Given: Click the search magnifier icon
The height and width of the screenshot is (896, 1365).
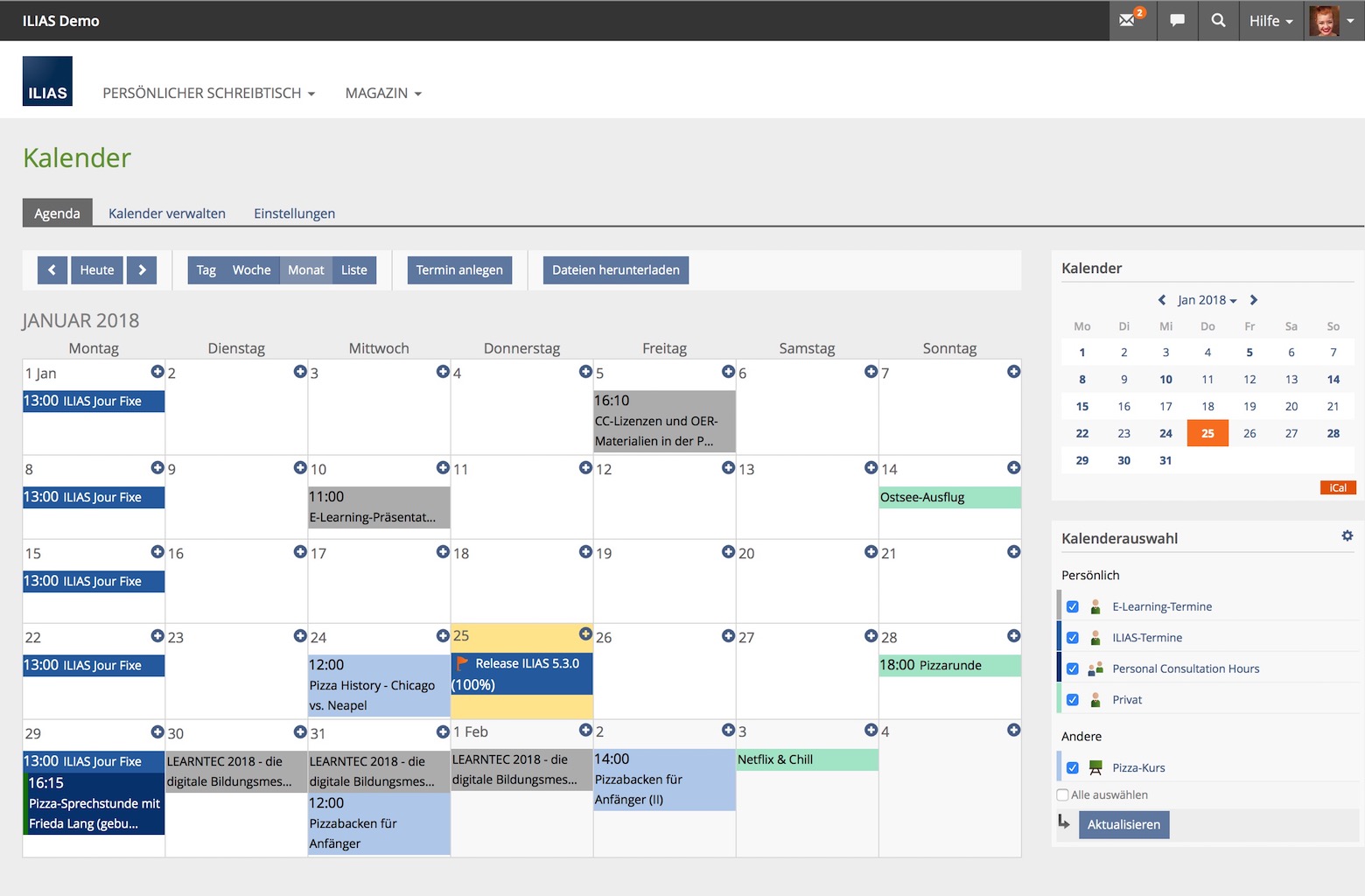Looking at the screenshot, I should [1218, 20].
